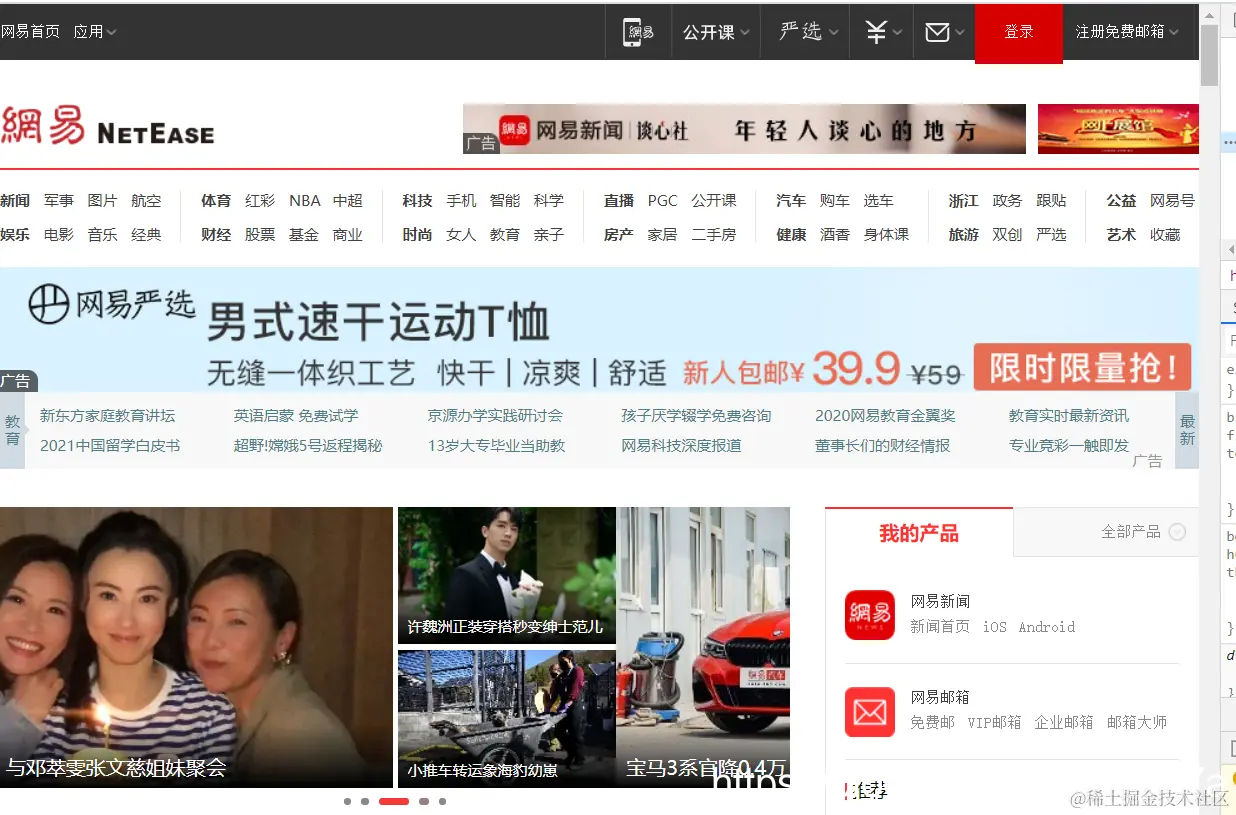Click the 军事 link

[59, 201]
